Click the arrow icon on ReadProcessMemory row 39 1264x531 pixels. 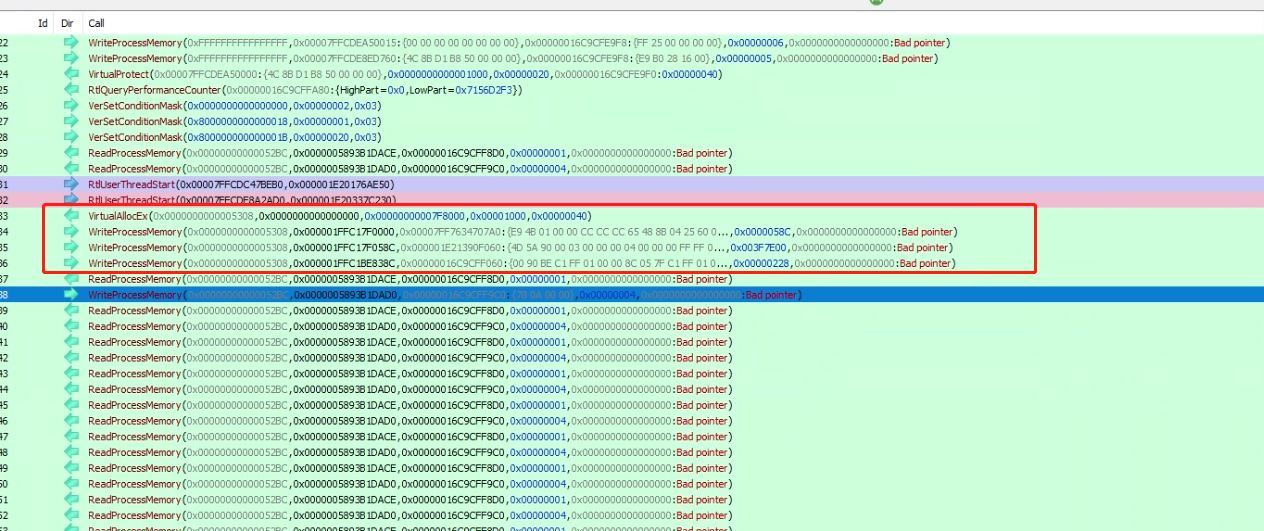point(71,310)
